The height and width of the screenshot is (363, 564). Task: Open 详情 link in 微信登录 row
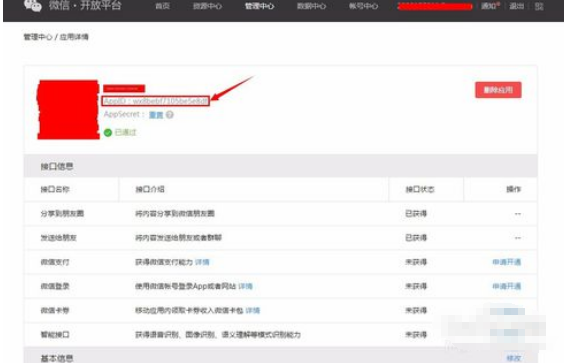pyautogui.click(x=245, y=286)
